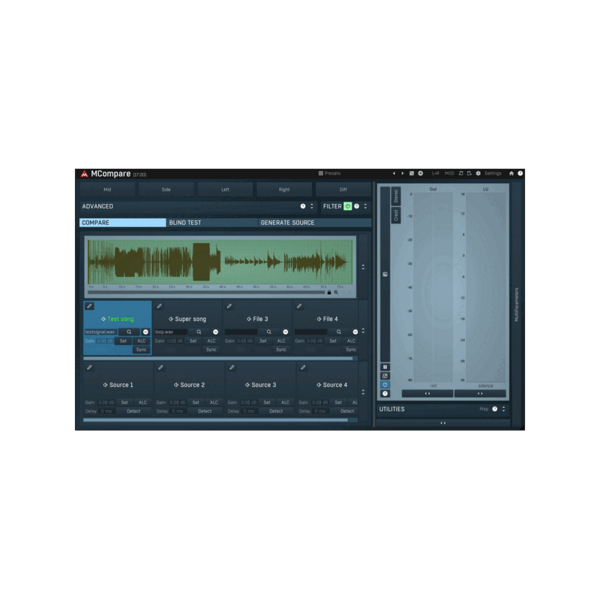Expand the Out meter arrows
This screenshot has width=600, height=600.
[427, 393]
